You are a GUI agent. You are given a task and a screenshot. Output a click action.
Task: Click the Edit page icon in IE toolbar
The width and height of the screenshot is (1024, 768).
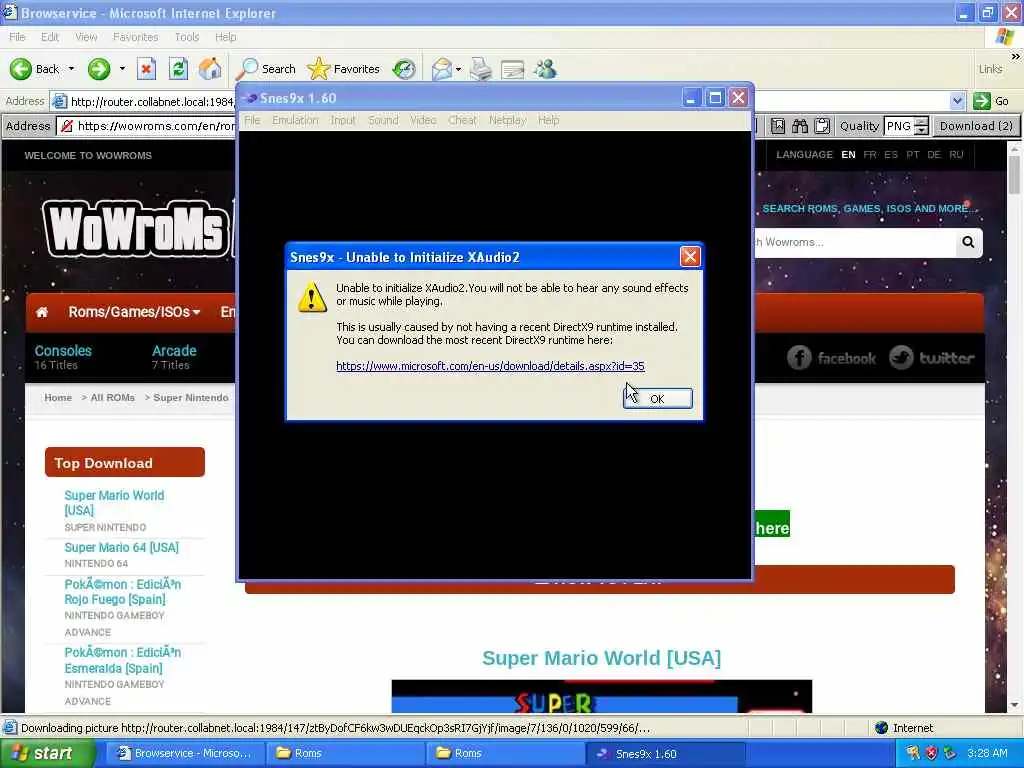[513, 69]
